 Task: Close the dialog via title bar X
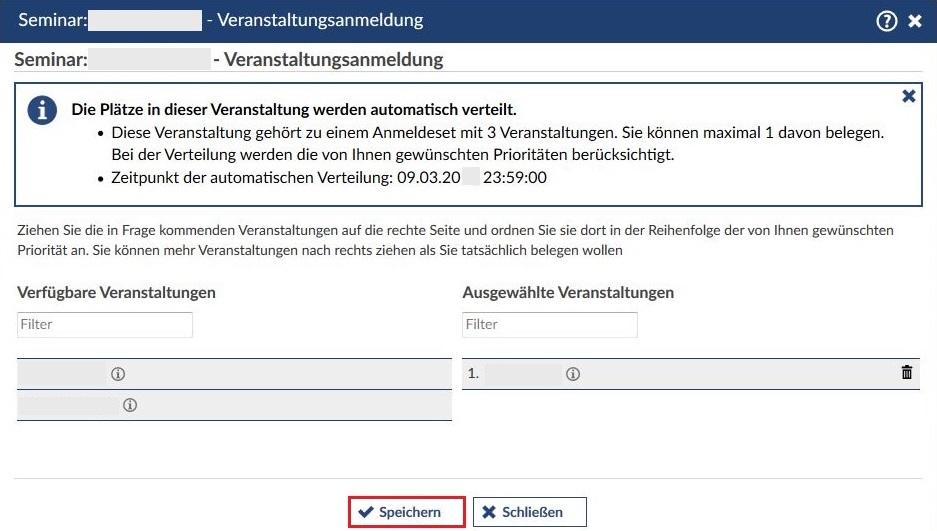pyautogui.click(x=914, y=21)
